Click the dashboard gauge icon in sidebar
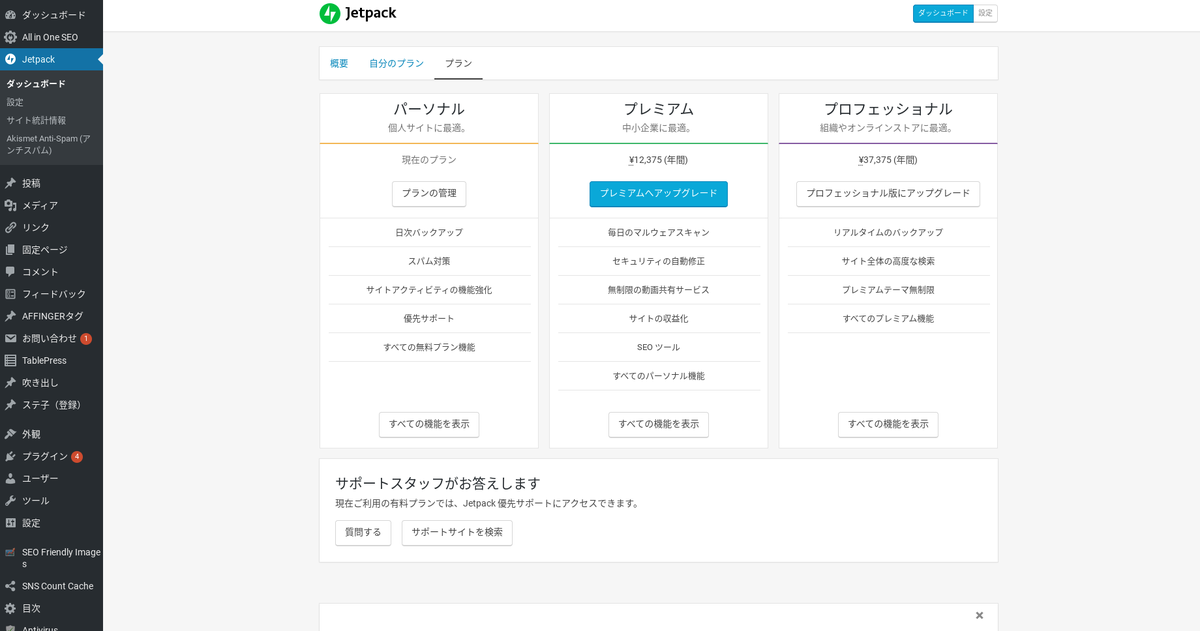The height and width of the screenshot is (631, 1200). pos(11,15)
